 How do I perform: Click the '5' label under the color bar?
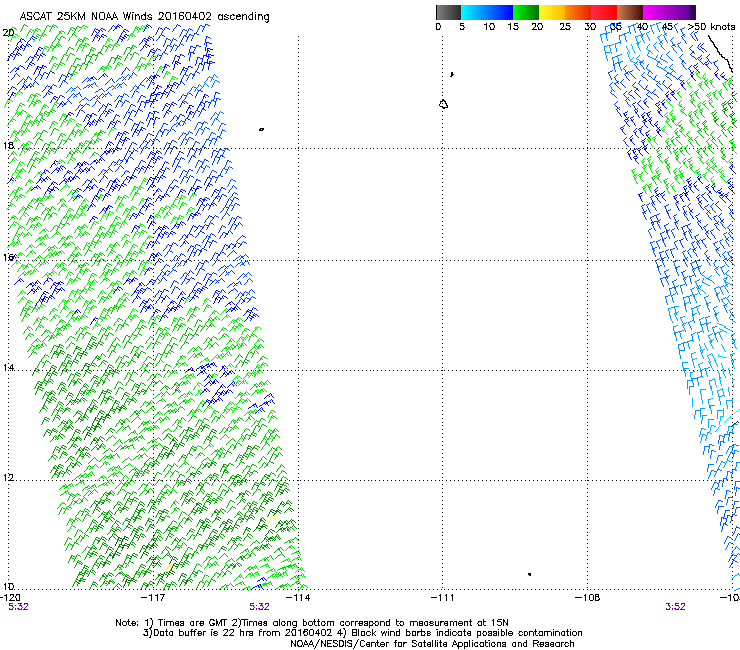coord(462,26)
